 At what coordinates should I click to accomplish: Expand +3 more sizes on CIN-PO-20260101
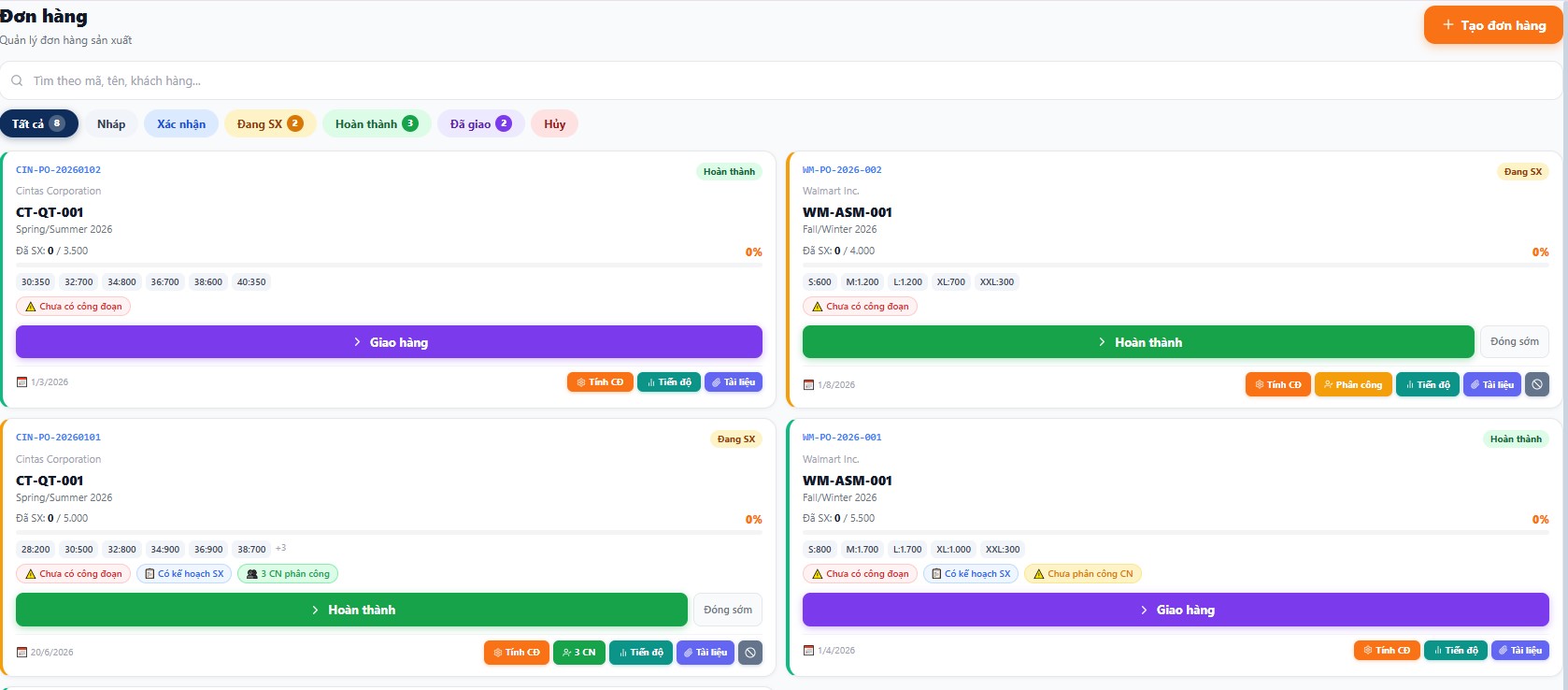(281, 548)
